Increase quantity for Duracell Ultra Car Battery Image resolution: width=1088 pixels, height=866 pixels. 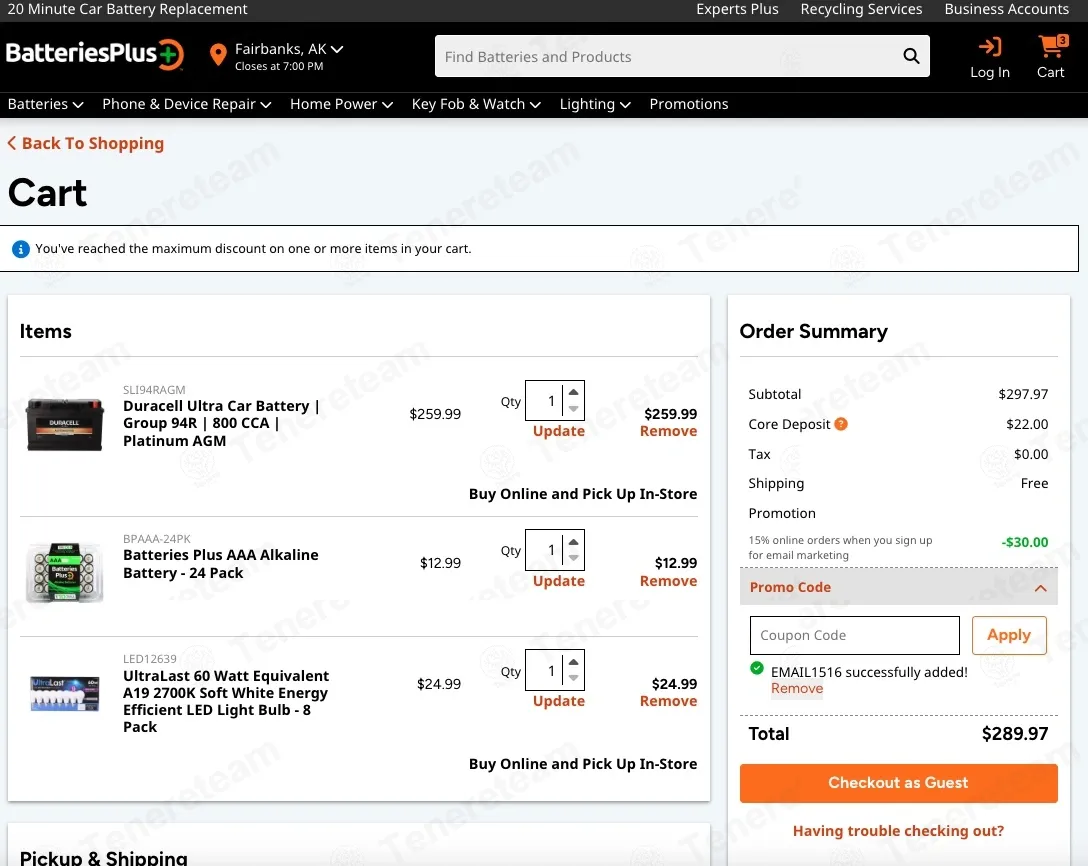[573, 392]
